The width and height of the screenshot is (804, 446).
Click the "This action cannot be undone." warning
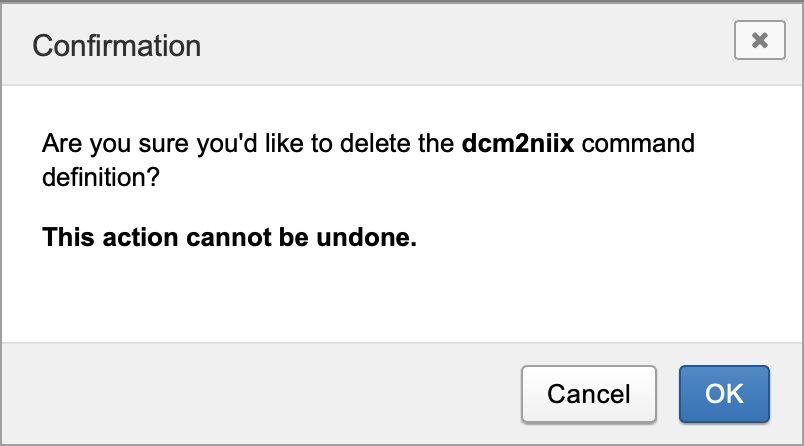[229, 239]
